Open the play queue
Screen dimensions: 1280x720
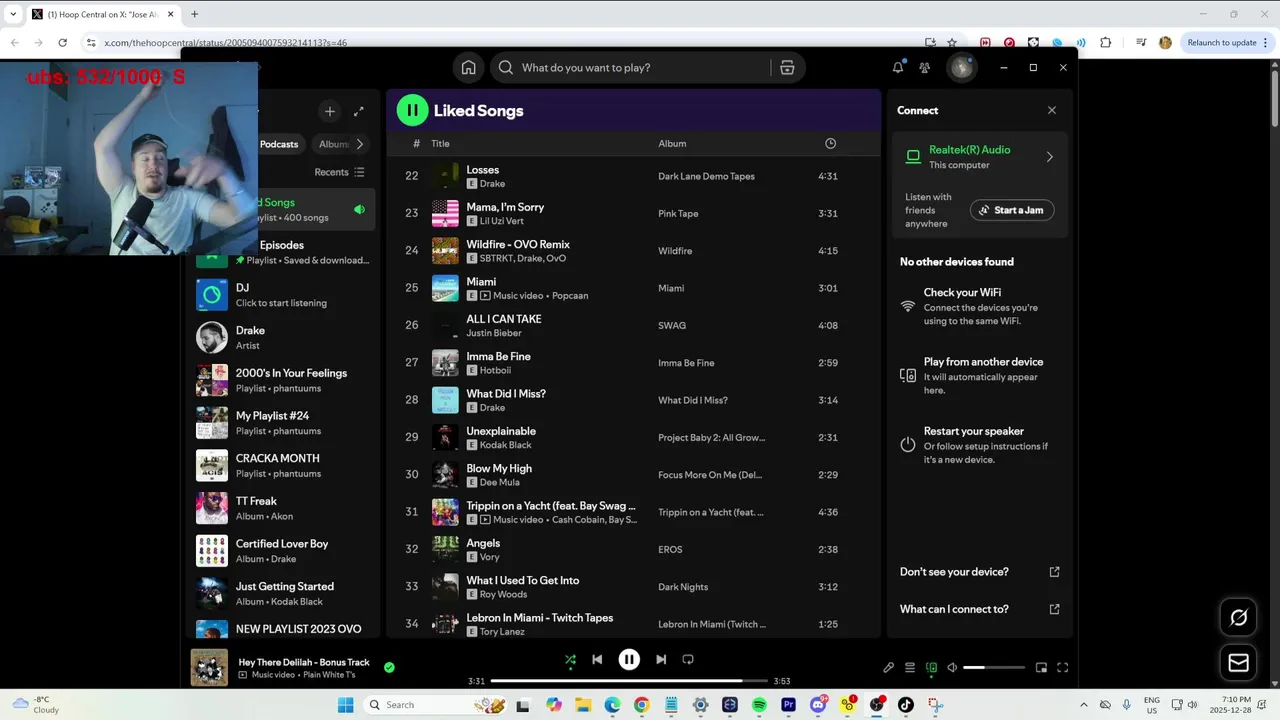click(910, 667)
